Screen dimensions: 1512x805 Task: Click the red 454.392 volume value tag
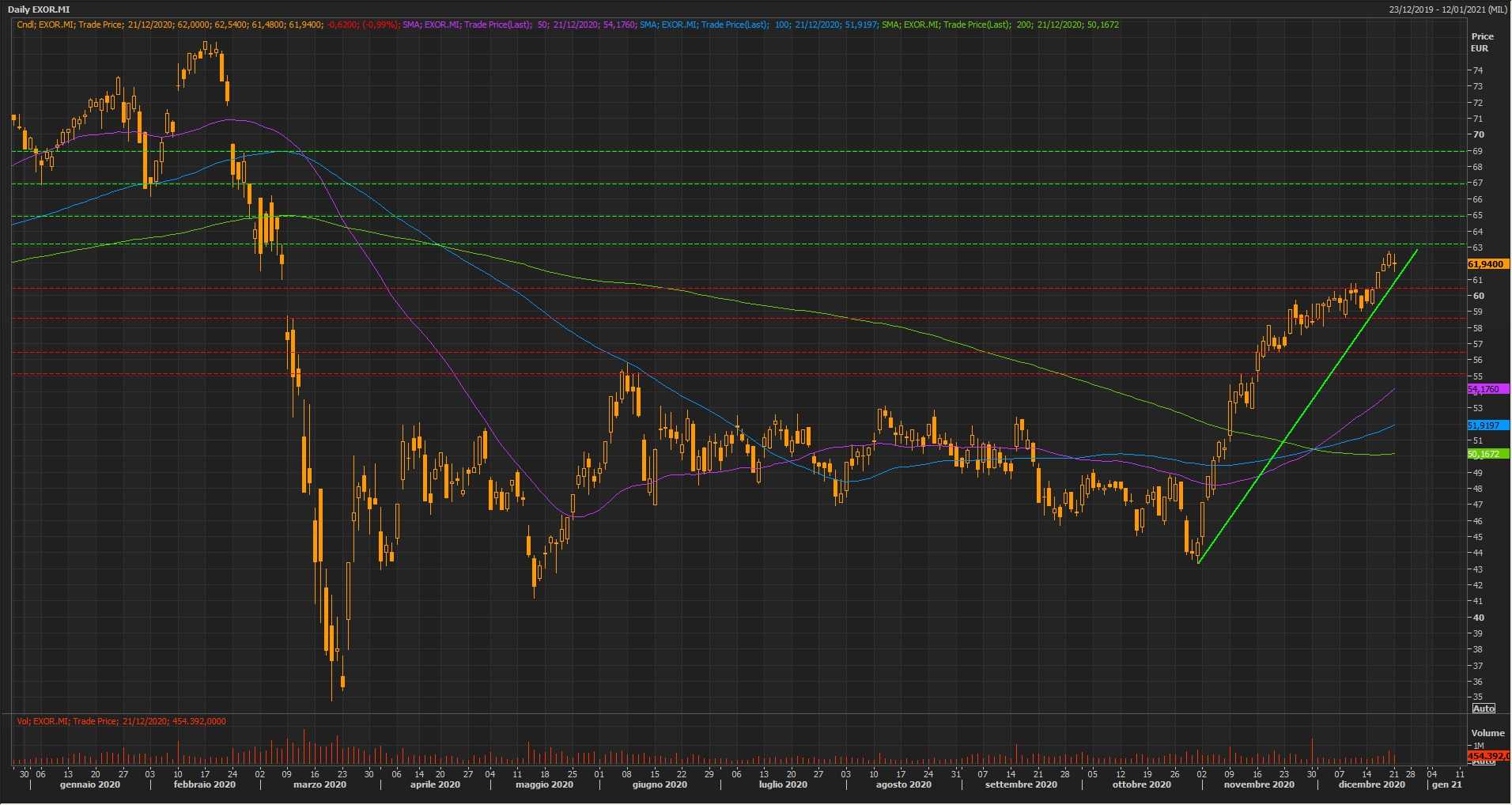1487,756
